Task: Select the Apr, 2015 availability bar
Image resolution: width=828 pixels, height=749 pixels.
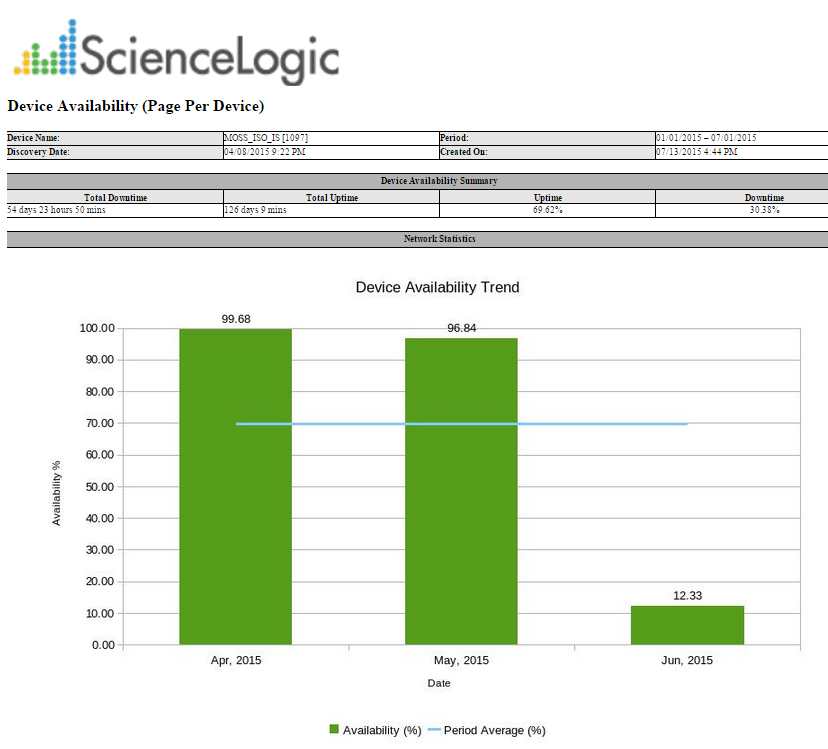Action: coord(236,486)
